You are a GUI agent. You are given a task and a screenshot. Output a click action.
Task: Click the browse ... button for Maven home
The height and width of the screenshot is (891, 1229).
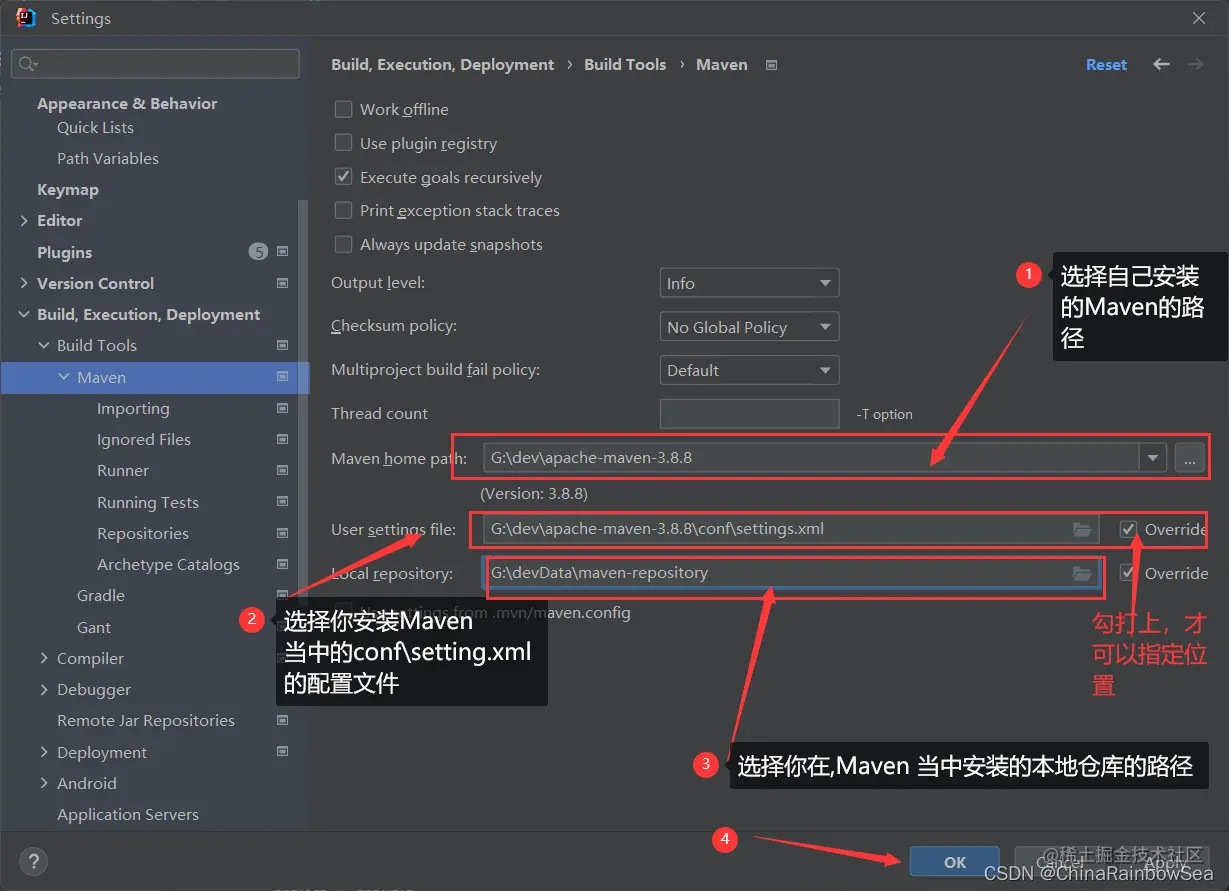(1190, 458)
